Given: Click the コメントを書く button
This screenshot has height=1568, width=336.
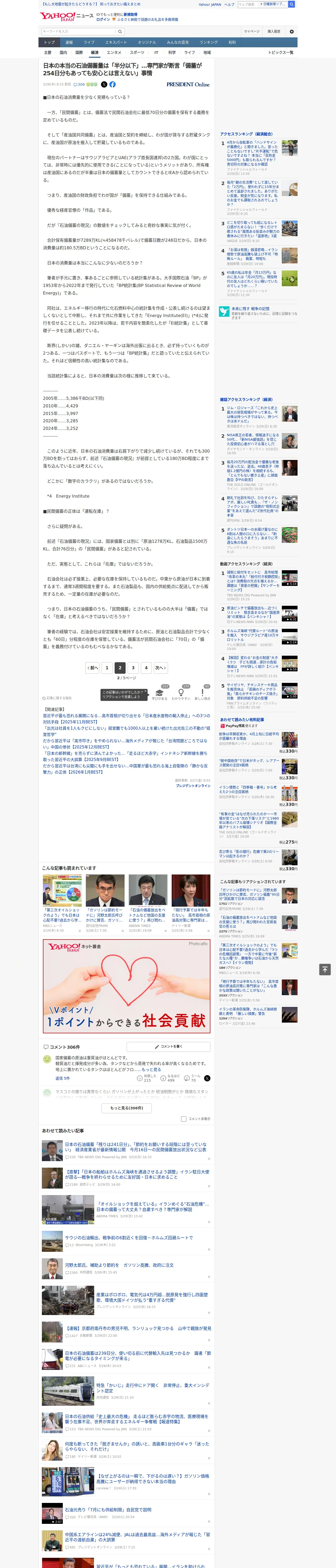Looking at the screenshot, I should pyautogui.click(x=168, y=1046).
